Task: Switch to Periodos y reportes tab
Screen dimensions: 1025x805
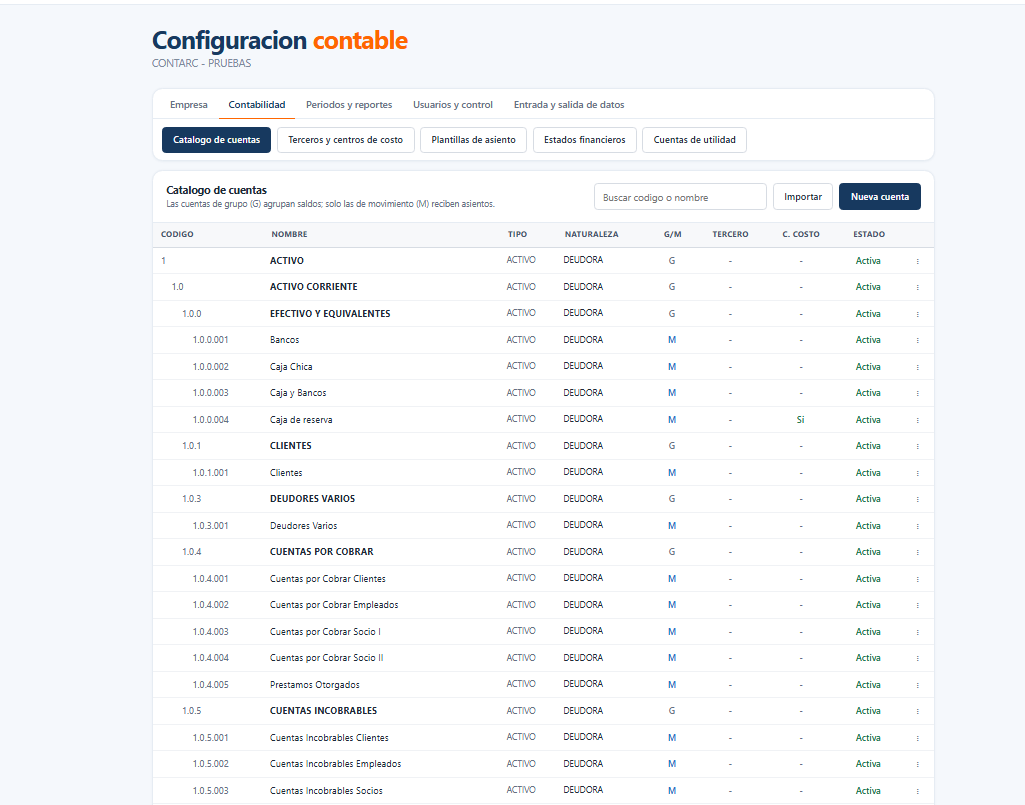Action: coord(349,105)
